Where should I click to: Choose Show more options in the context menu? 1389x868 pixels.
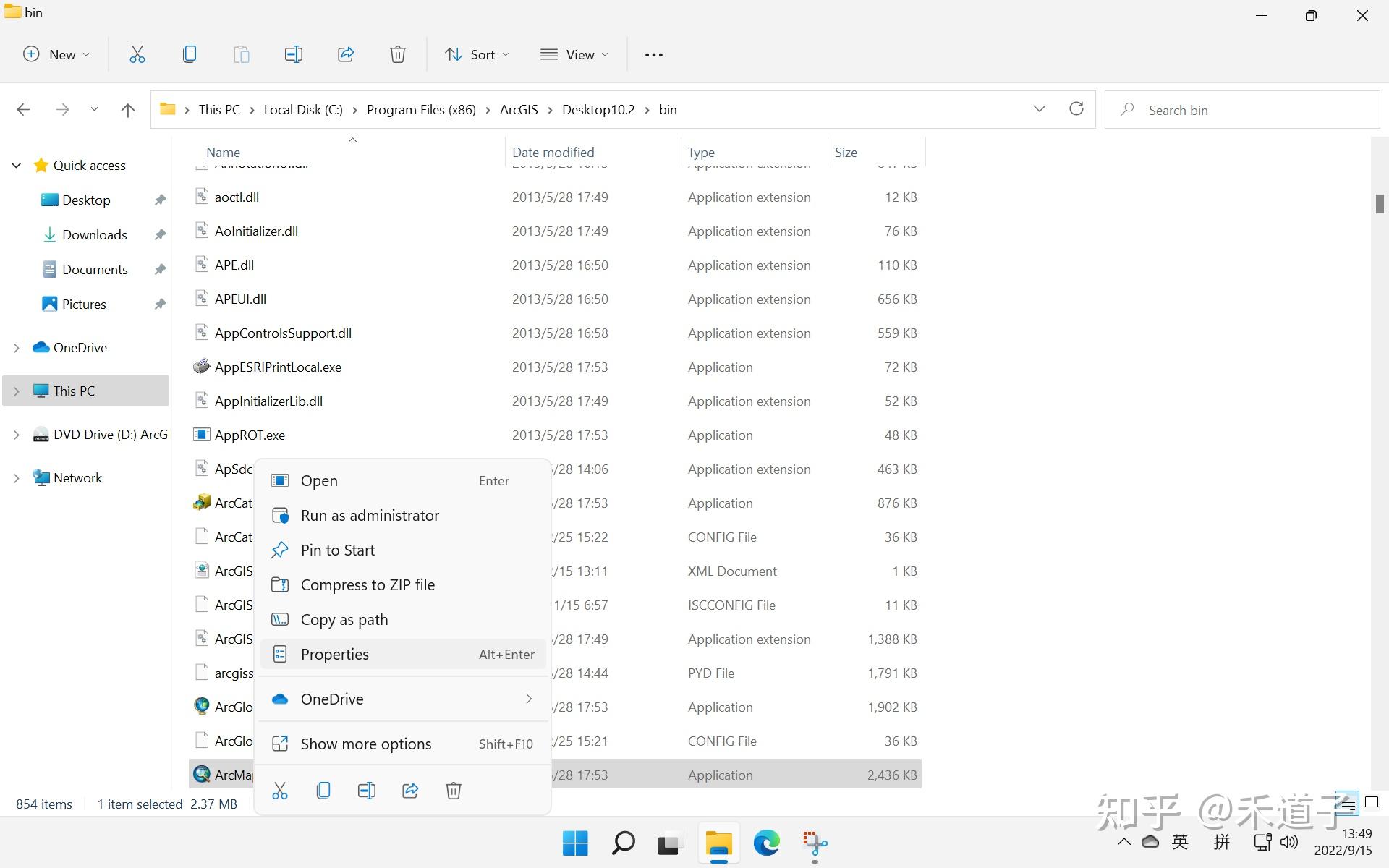[365, 743]
